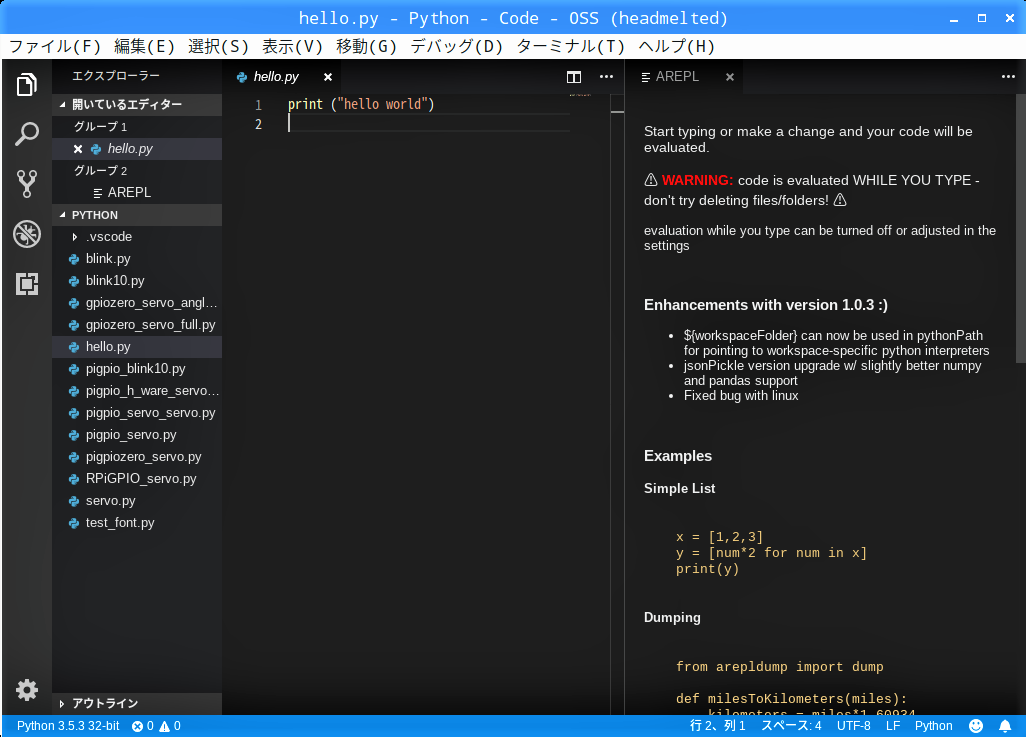Screen dimensions: 1026x737
Task: Change end of line sequence LF
Action: point(893,726)
